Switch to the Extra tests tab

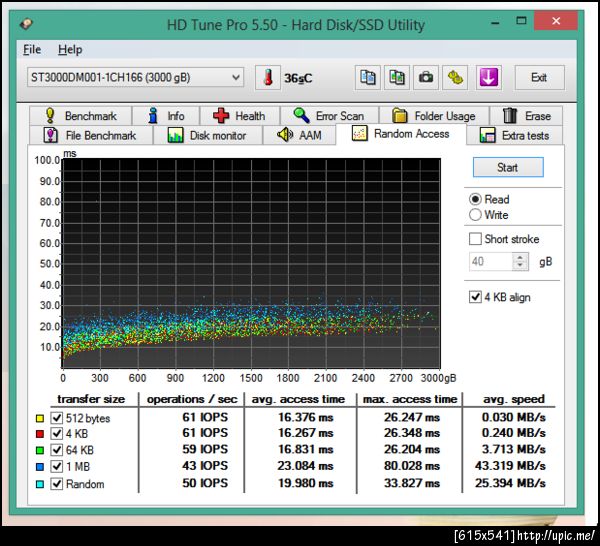pos(514,135)
